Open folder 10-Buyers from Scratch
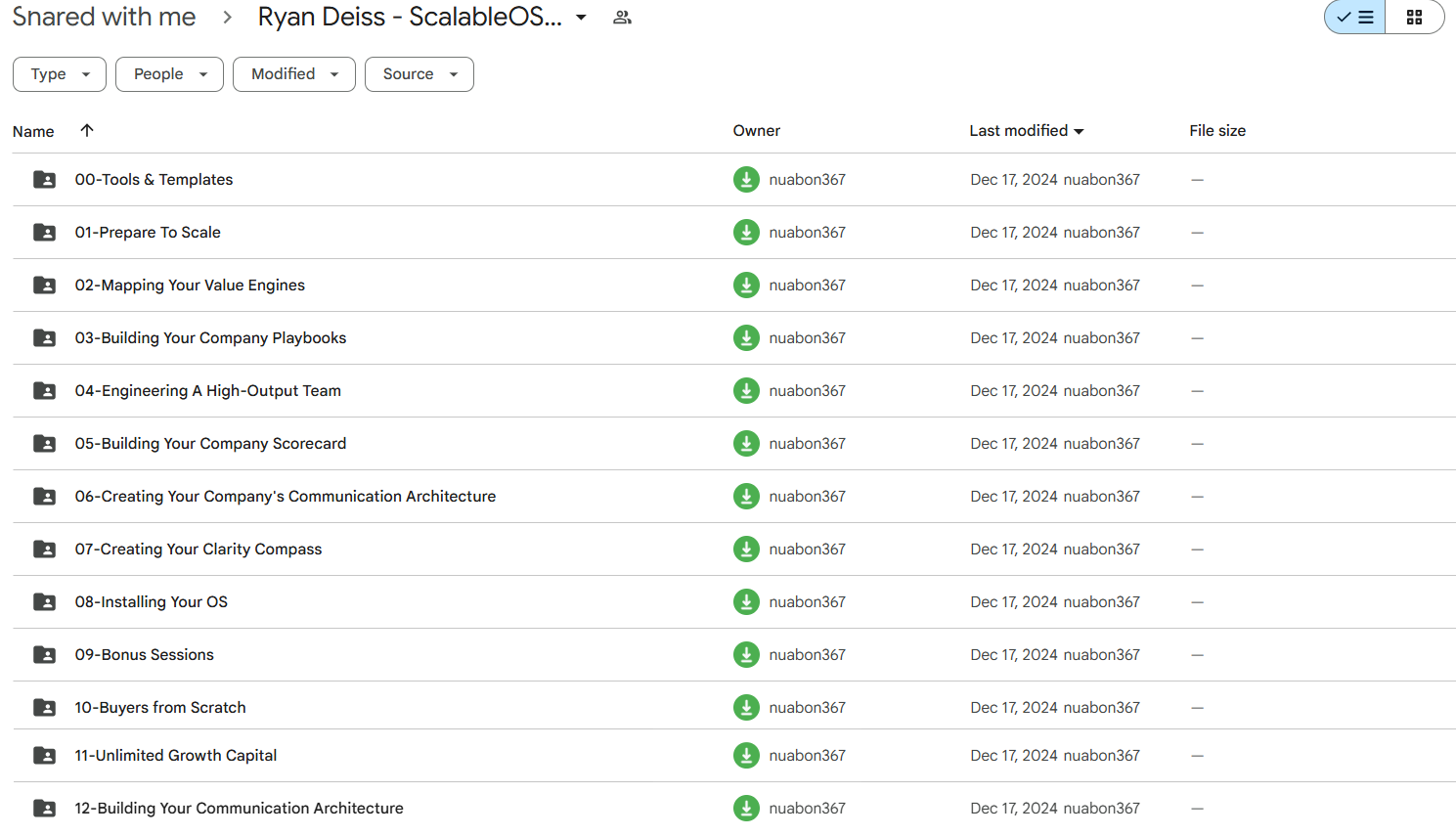Viewport: 1456px width, 836px height. (160, 708)
